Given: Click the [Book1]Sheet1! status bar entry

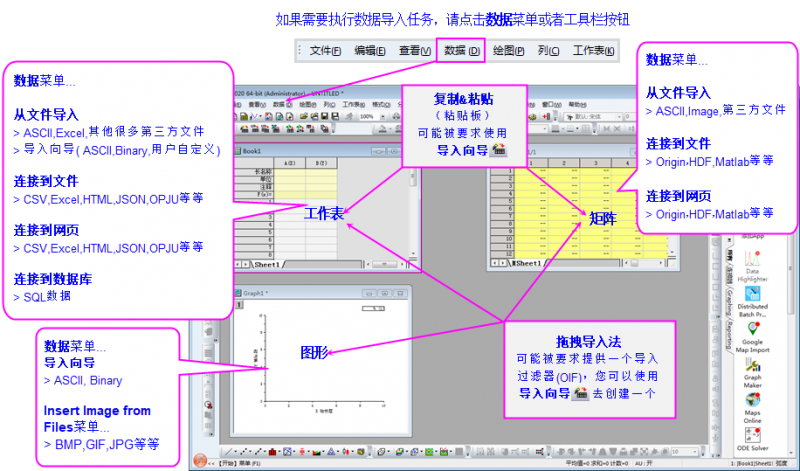Looking at the screenshot, I should 752,463.
